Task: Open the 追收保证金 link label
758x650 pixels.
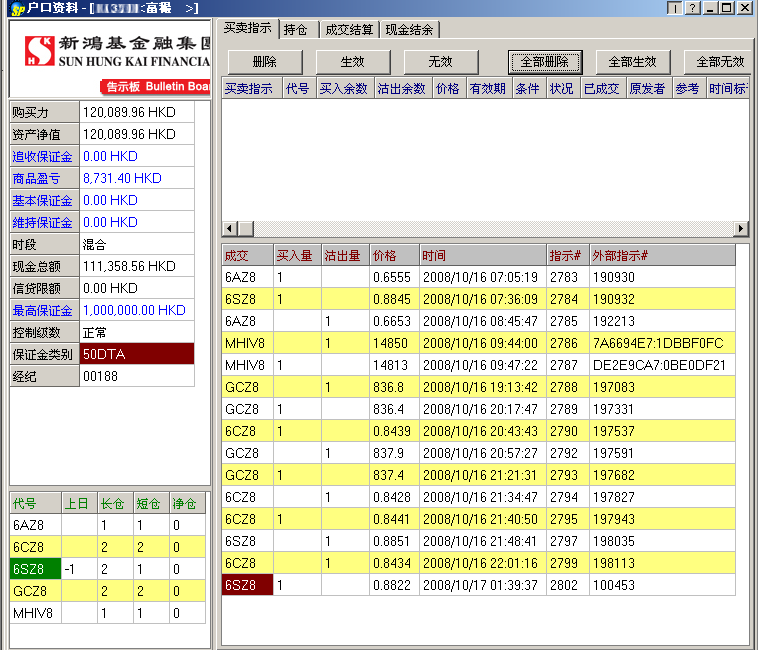Action: pyautogui.click(x=43, y=157)
